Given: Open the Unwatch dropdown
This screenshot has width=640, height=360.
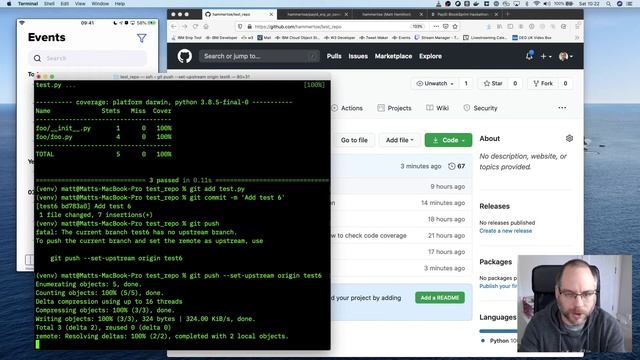Looking at the screenshot, I should (435, 83).
